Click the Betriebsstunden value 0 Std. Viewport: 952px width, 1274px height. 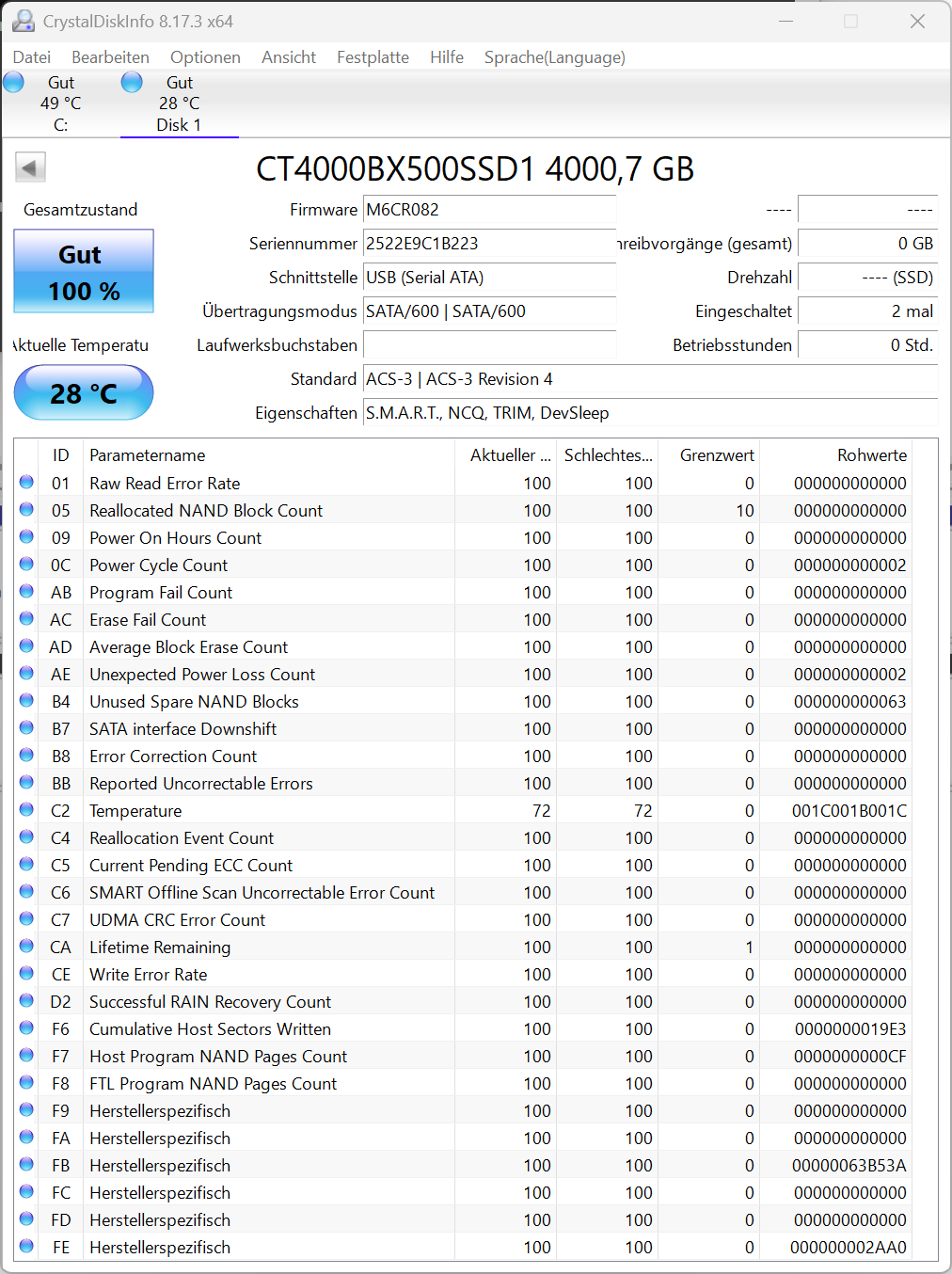point(867,345)
